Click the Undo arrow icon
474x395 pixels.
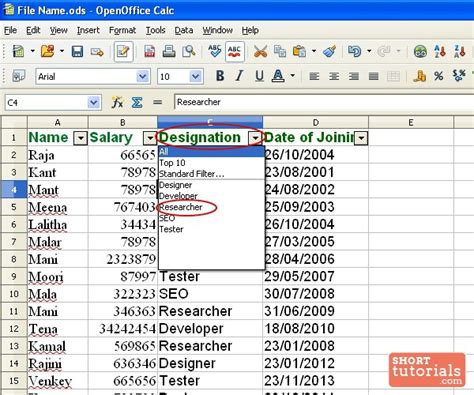(354, 52)
